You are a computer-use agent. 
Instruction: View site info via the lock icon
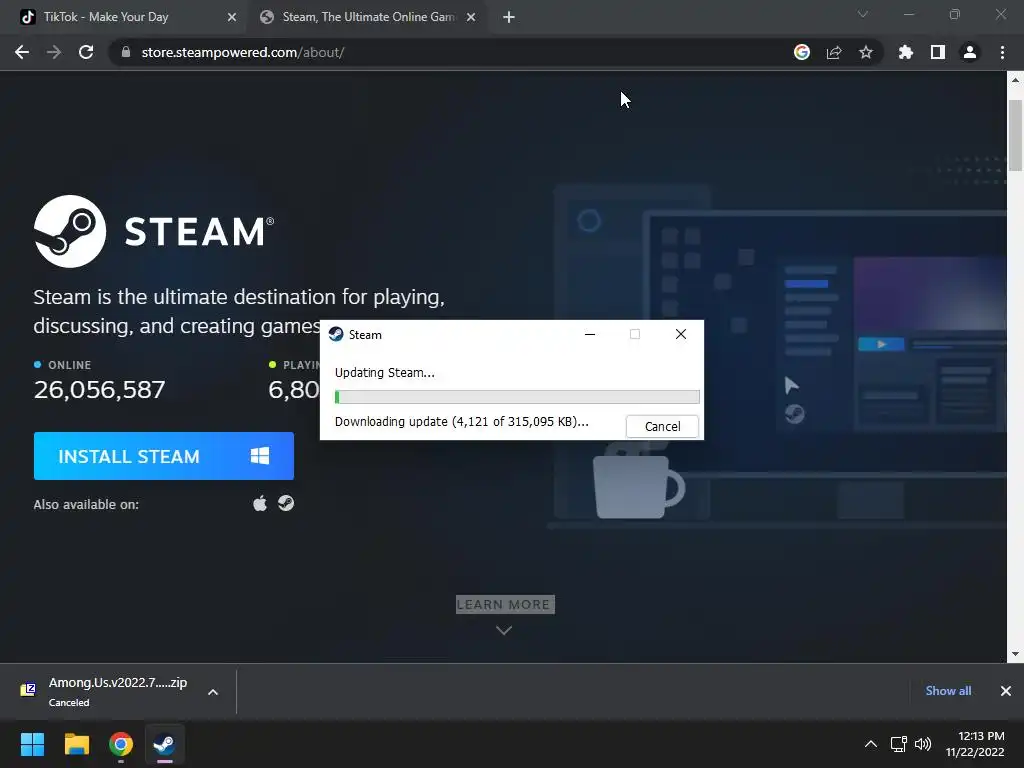(126, 52)
